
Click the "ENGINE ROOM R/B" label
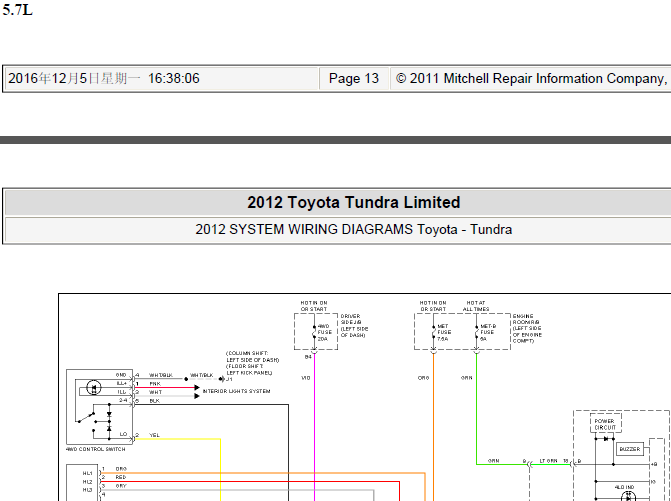527,329
